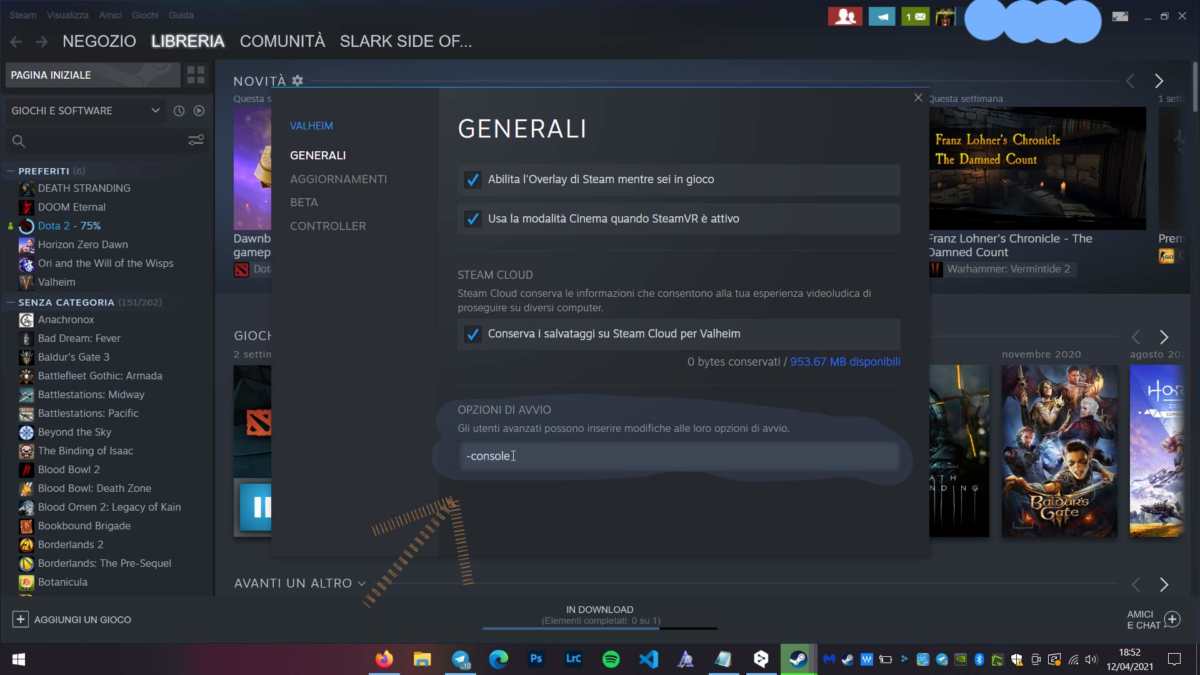The height and width of the screenshot is (675, 1200).
Task: Open the Steam menu
Action: click(23, 16)
